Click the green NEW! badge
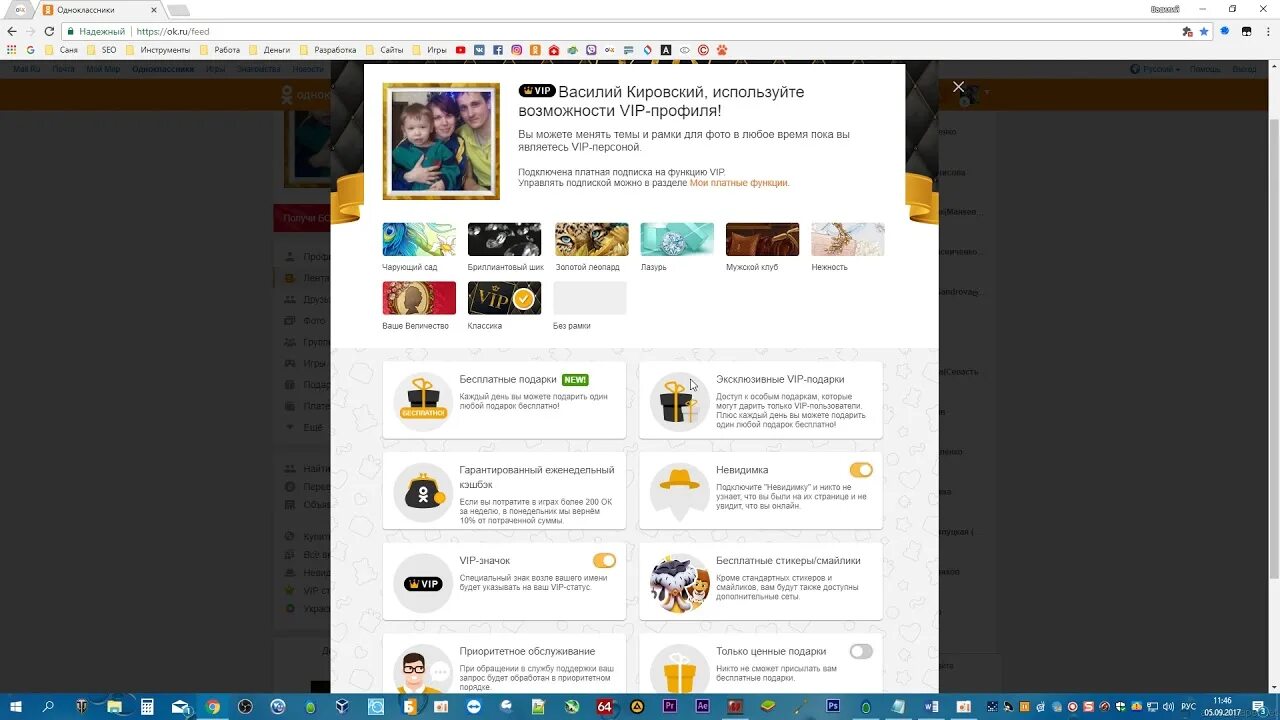Screen dimensions: 1280x720 coord(575,380)
